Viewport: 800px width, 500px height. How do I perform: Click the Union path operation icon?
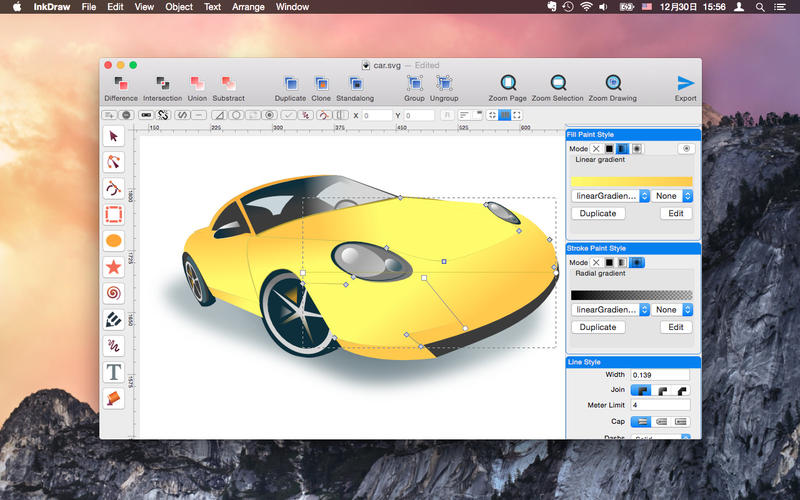click(197, 84)
